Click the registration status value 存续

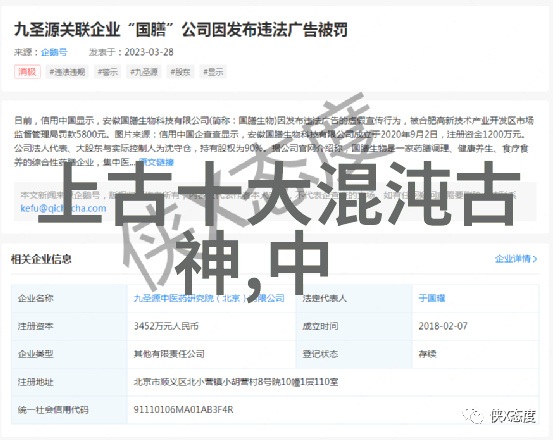(427, 354)
